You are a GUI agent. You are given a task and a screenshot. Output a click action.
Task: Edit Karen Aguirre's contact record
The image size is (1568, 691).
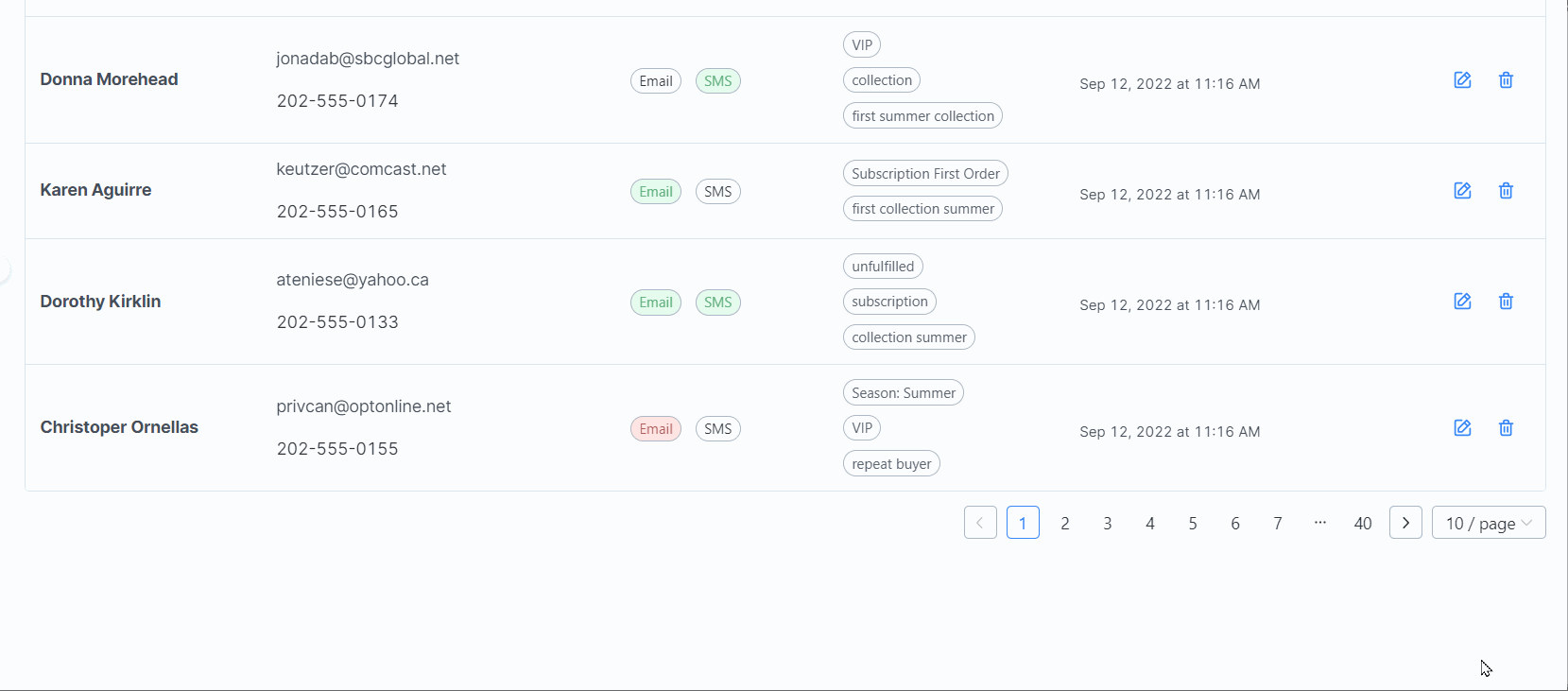pyautogui.click(x=1462, y=191)
